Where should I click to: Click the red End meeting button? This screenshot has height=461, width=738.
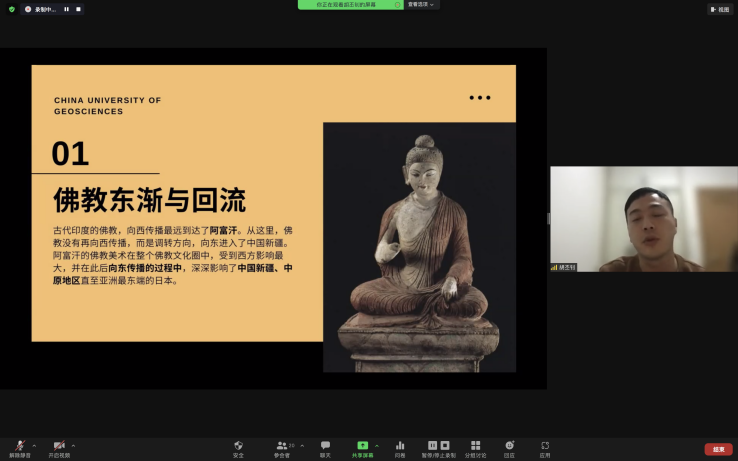[x=718, y=449]
